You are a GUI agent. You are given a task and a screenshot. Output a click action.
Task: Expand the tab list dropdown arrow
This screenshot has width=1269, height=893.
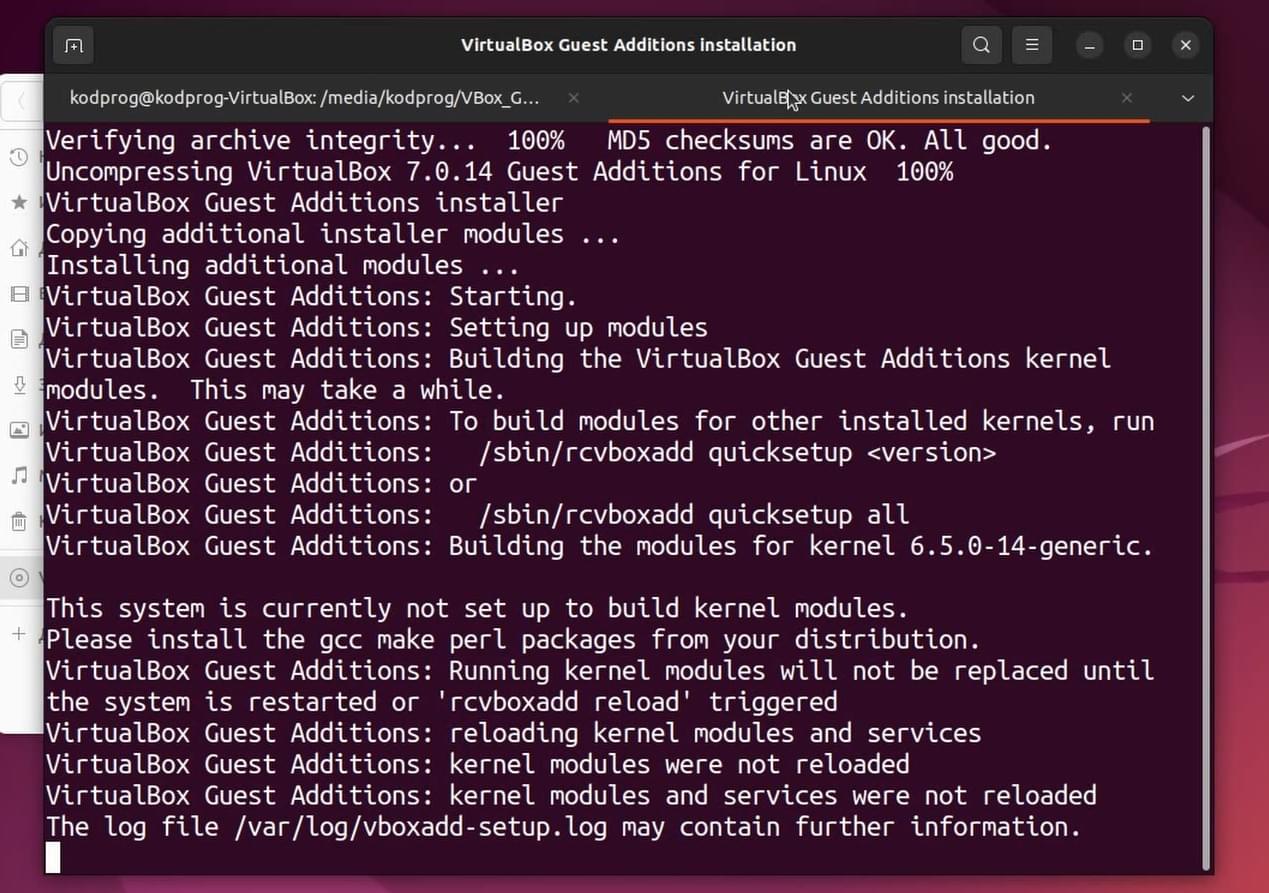(x=1188, y=98)
